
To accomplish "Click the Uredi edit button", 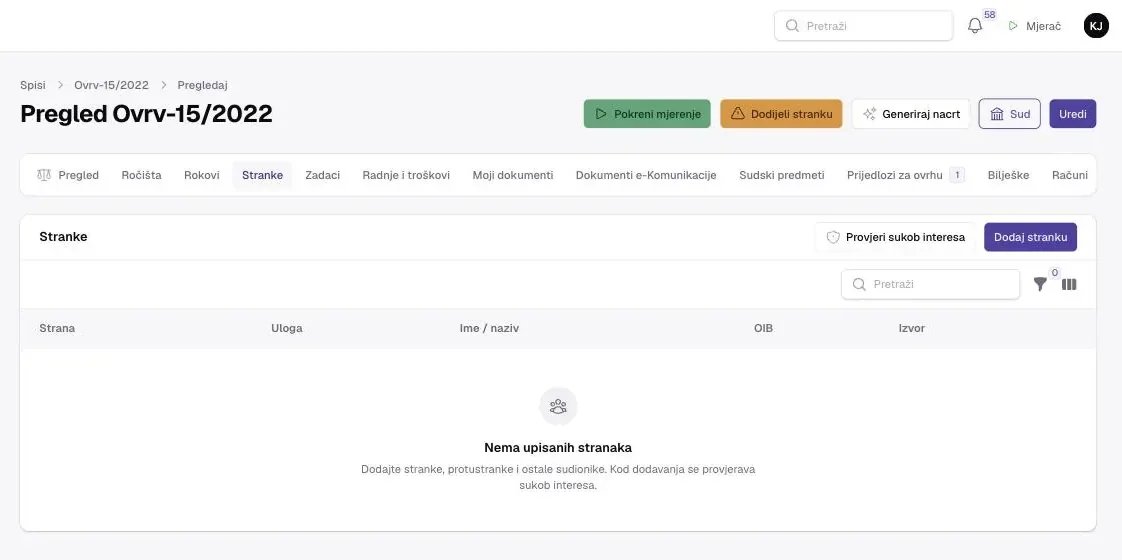I will (1073, 114).
